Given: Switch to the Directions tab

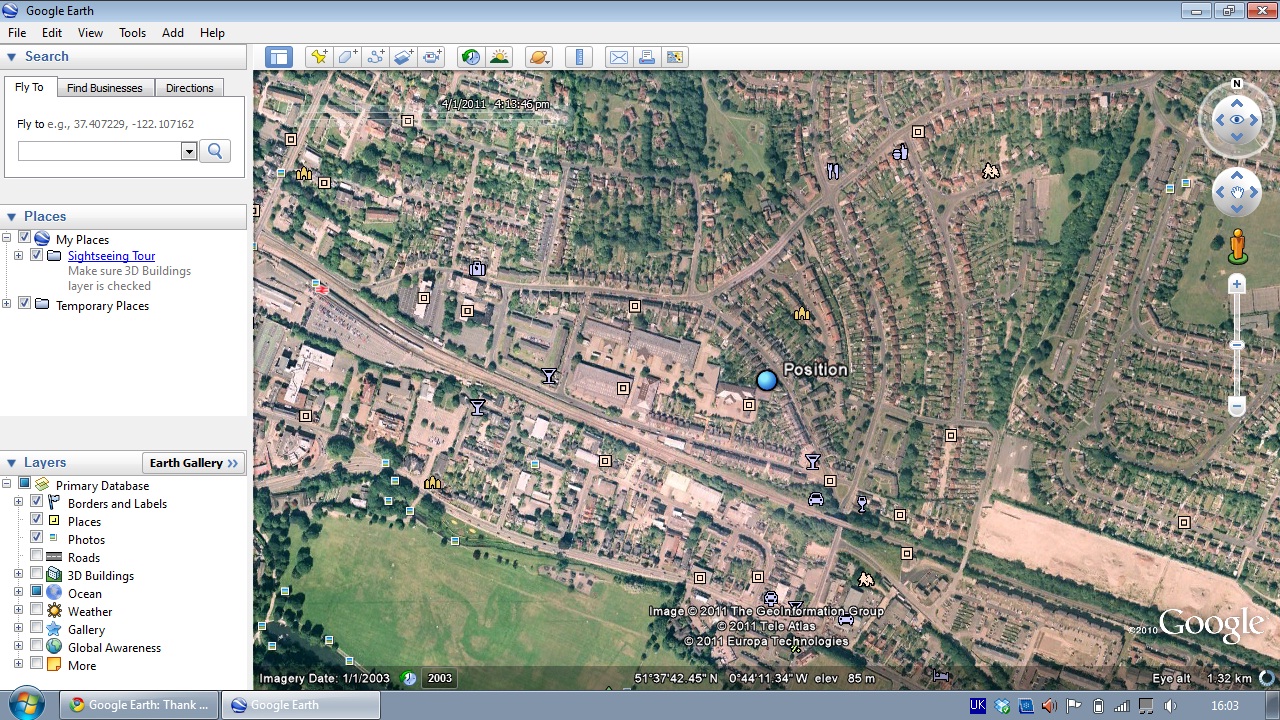Looking at the screenshot, I should [x=189, y=88].
